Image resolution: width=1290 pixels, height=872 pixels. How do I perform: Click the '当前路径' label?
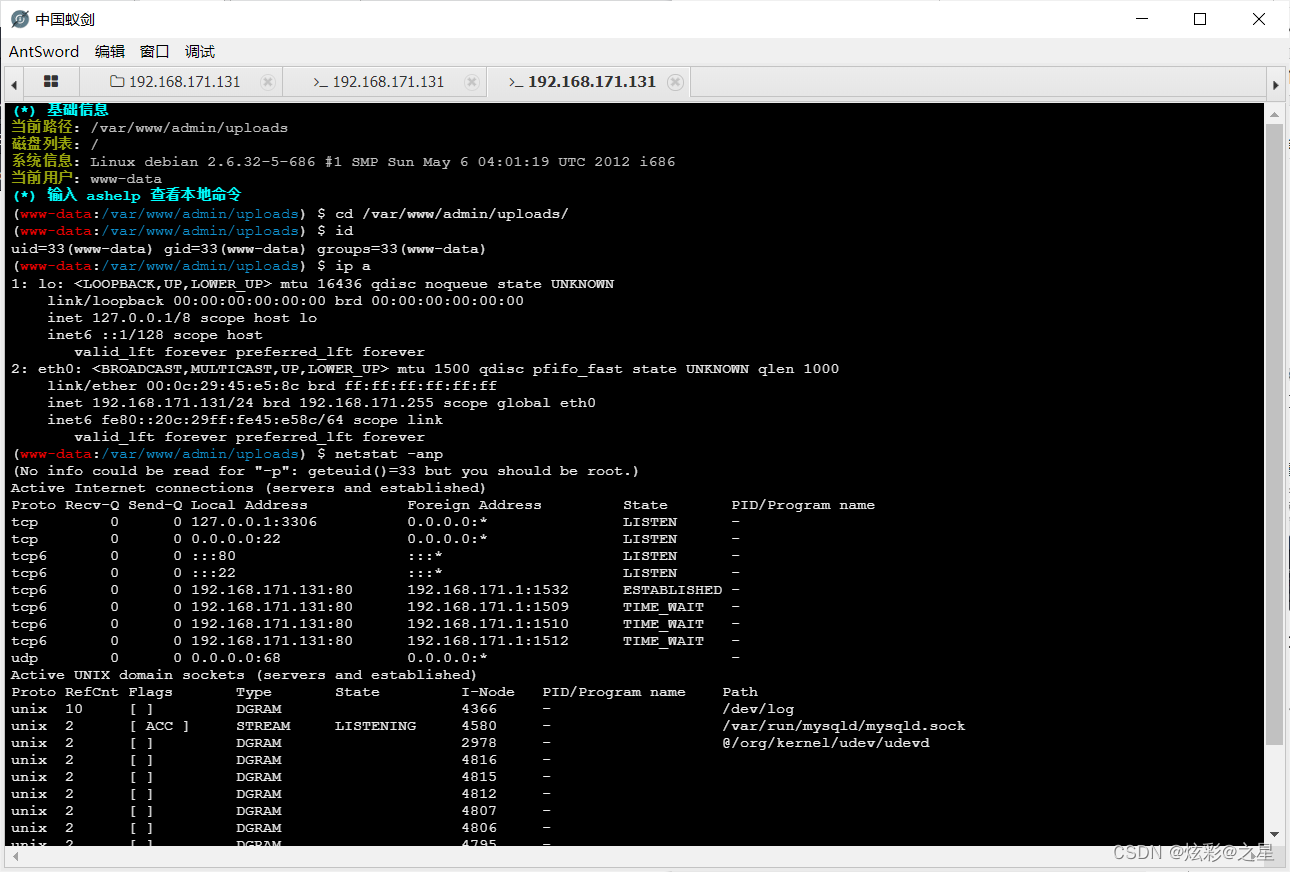point(42,128)
